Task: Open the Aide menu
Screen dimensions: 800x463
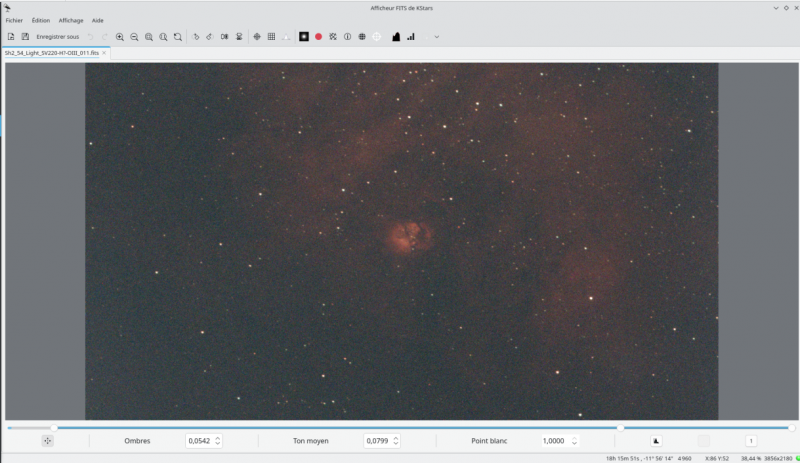Action: pos(97,20)
